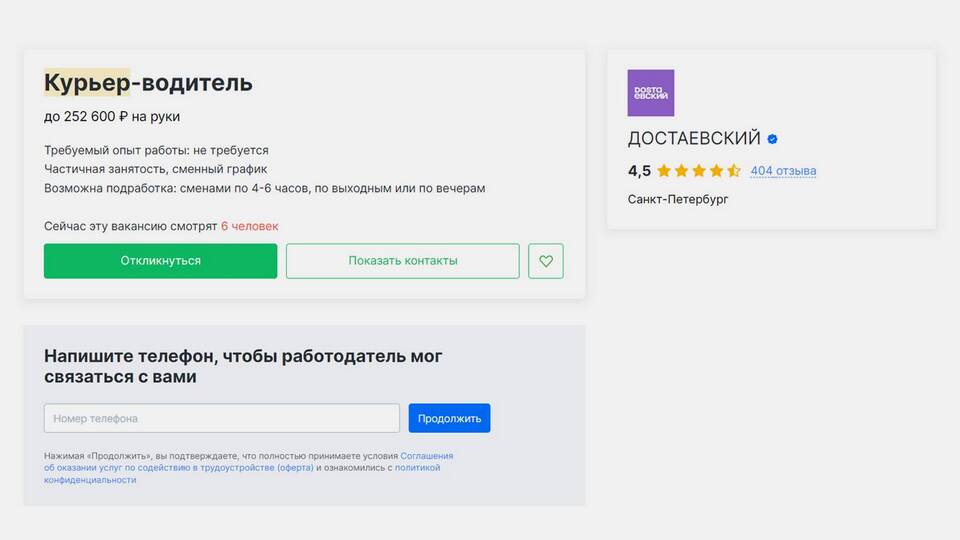The height and width of the screenshot is (540, 960).
Task: Click the Возможна подработка line
Action: click(x=264, y=188)
